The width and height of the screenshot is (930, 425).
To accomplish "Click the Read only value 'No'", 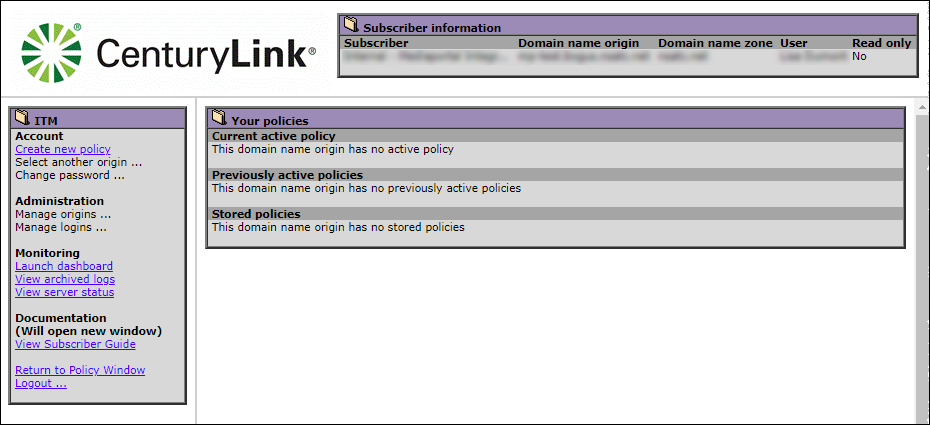I will 859,56.
